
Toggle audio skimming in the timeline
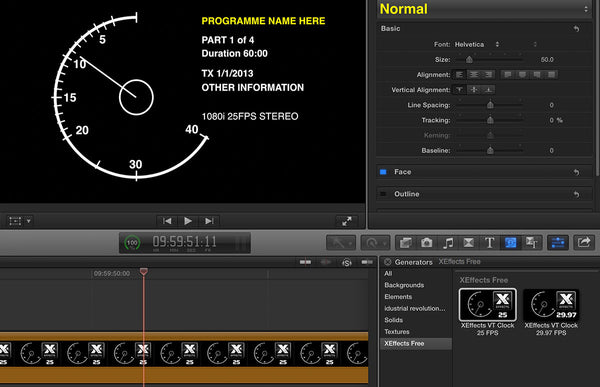click(326, 262)
